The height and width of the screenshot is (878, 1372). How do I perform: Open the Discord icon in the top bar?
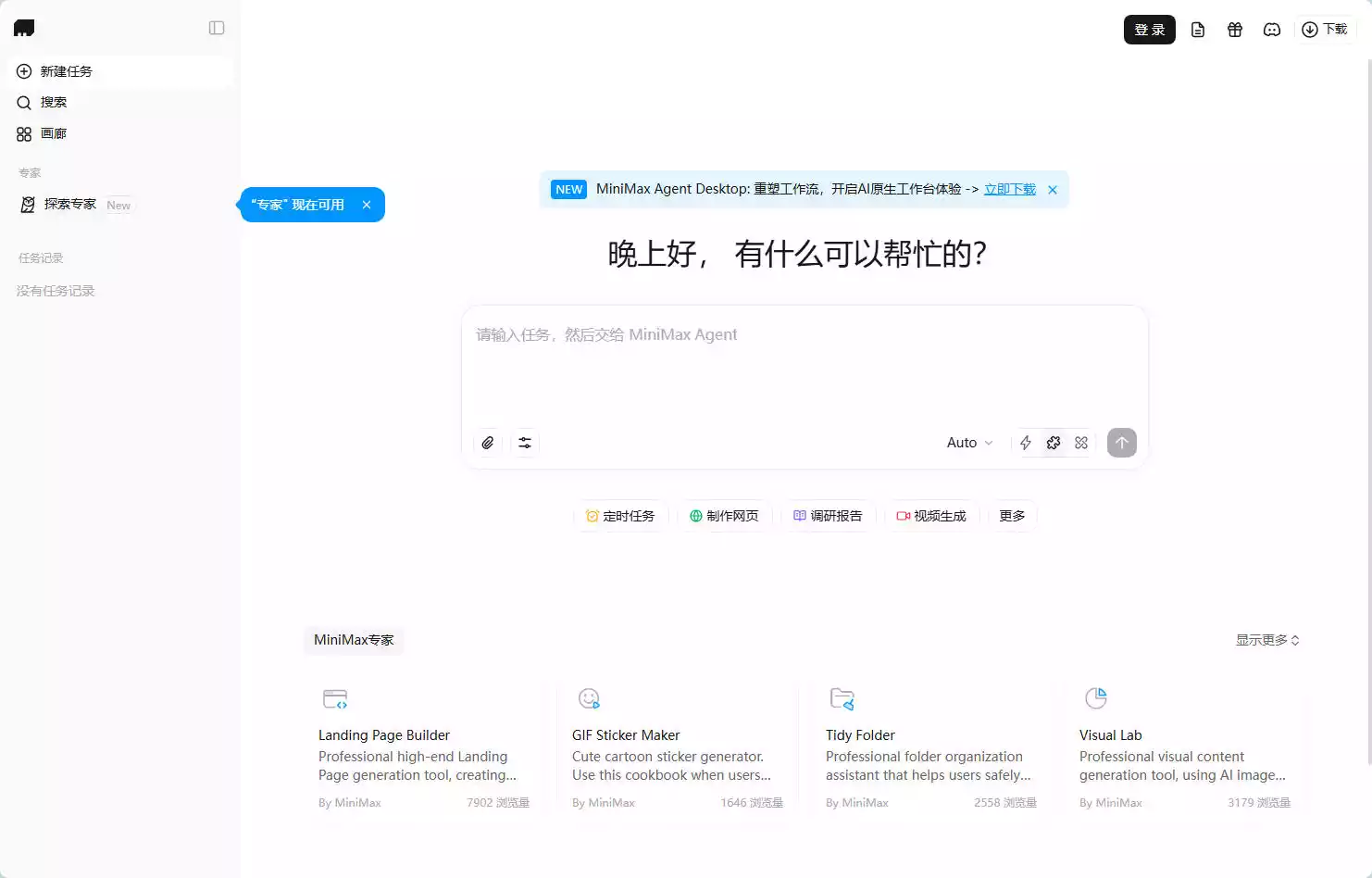(x=1272, y=30)
